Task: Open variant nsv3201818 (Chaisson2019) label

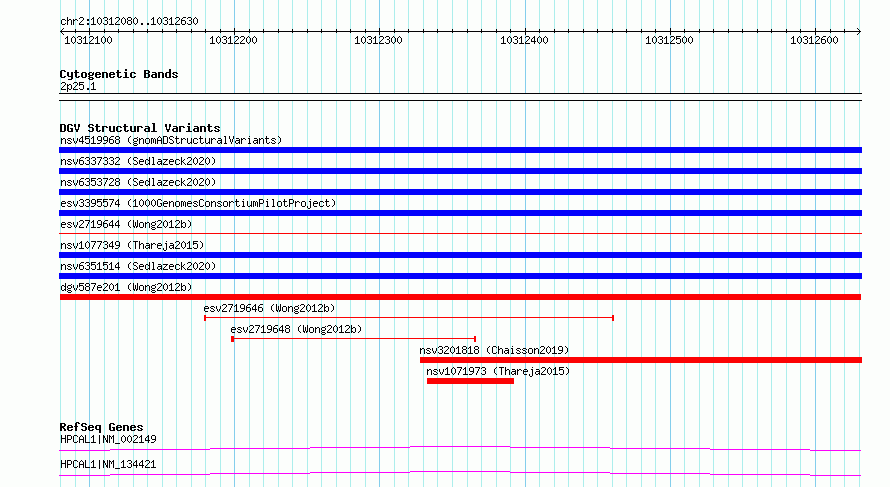Action: point(494,350)
